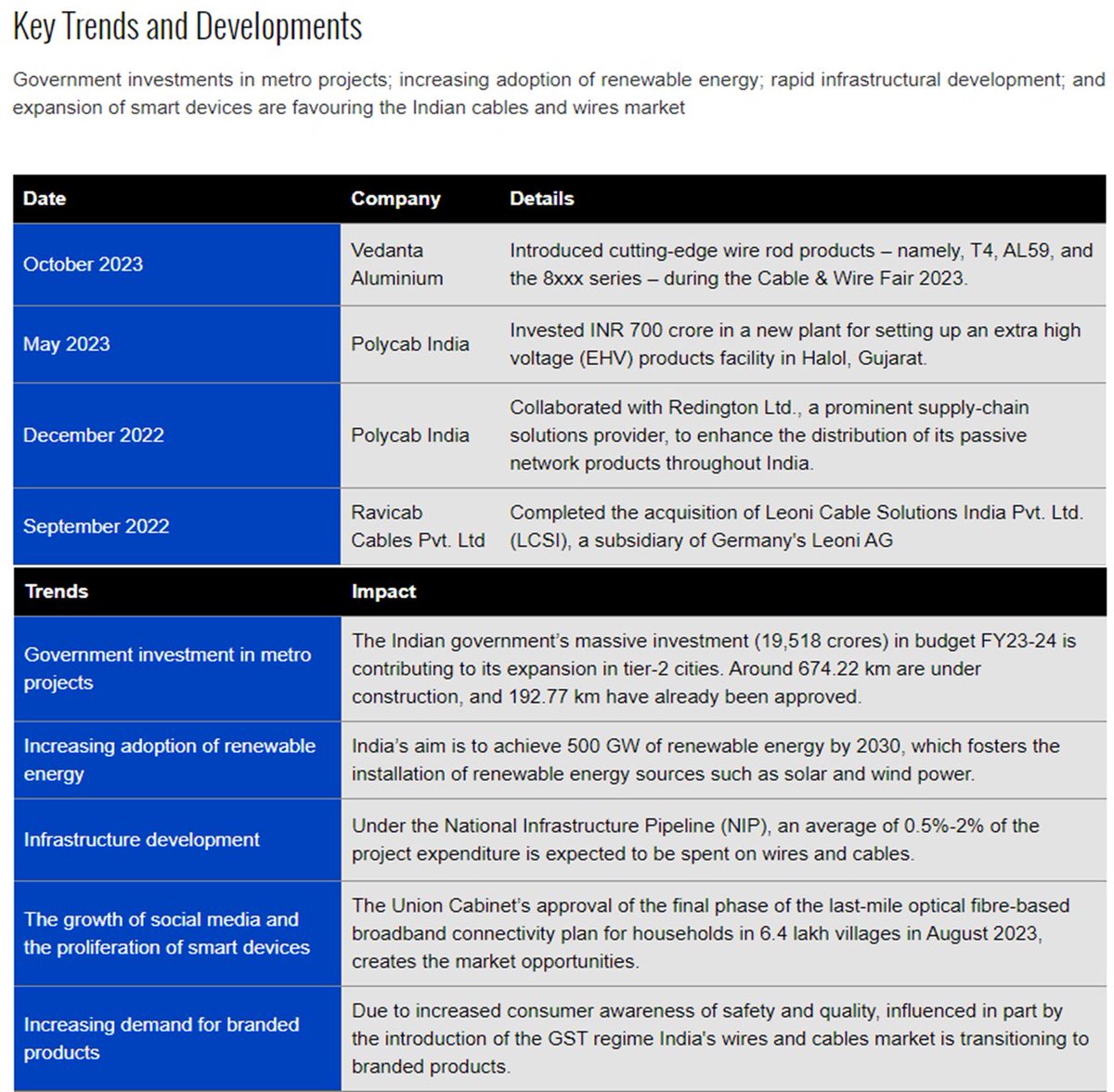
Task: Select the 'Infrastructure development' trend cell
Action: [177, 840]
